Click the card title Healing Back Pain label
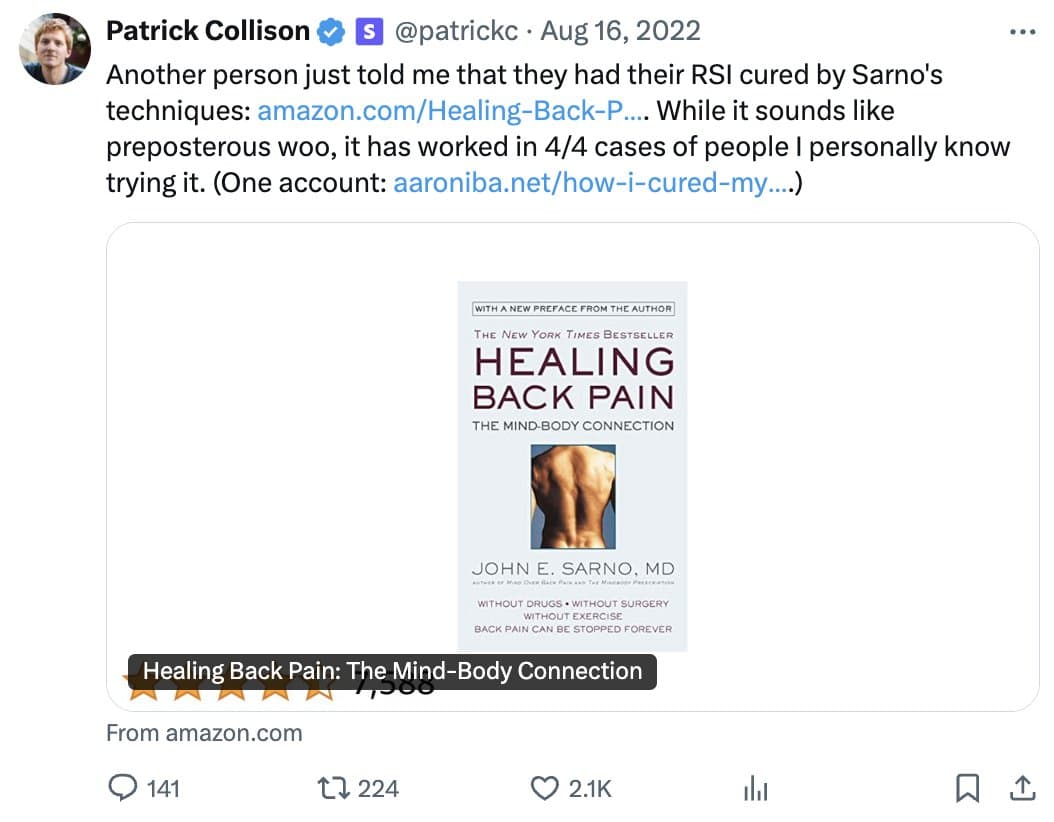This screenshot has height=822, width=1054. (x=392, y=671)
